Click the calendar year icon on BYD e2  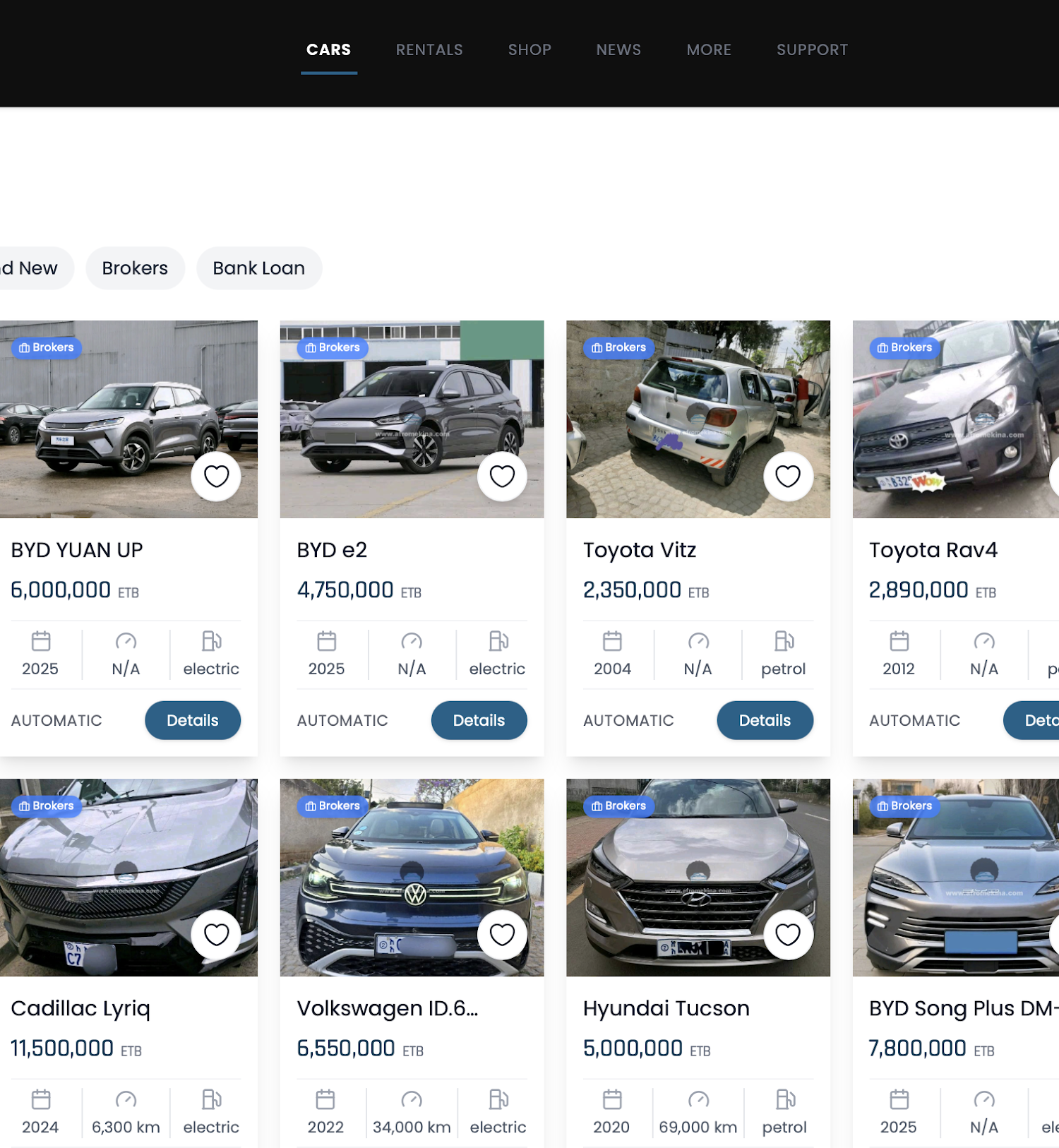pyautogui.click(x=326, y=641)
